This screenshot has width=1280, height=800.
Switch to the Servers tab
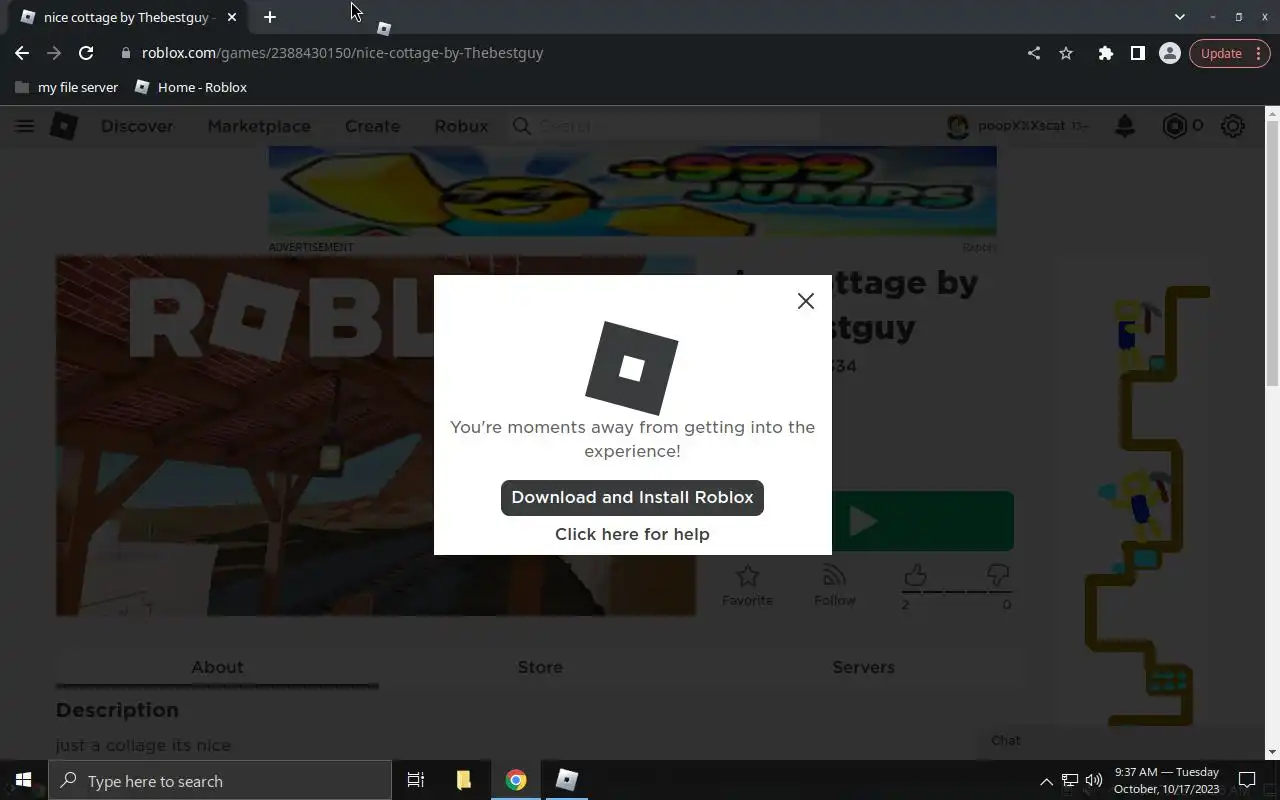863,667
